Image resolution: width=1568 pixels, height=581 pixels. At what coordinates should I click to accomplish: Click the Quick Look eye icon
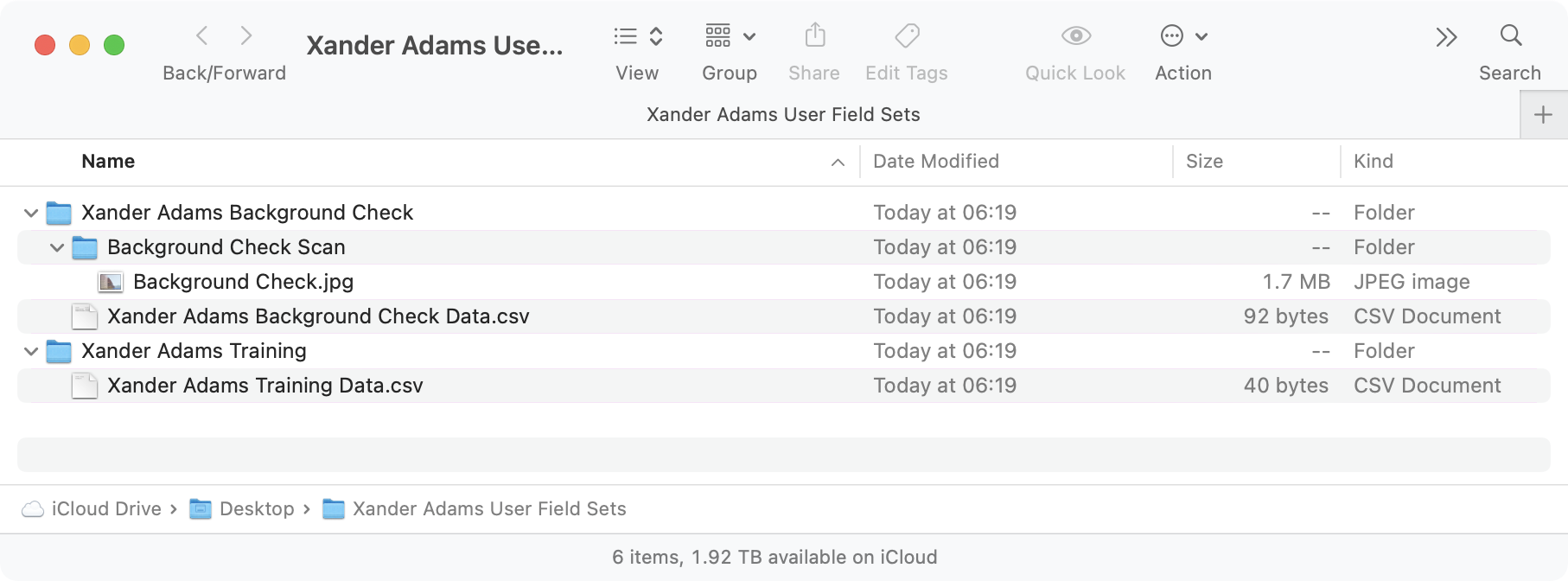[x=1075, y=36]
